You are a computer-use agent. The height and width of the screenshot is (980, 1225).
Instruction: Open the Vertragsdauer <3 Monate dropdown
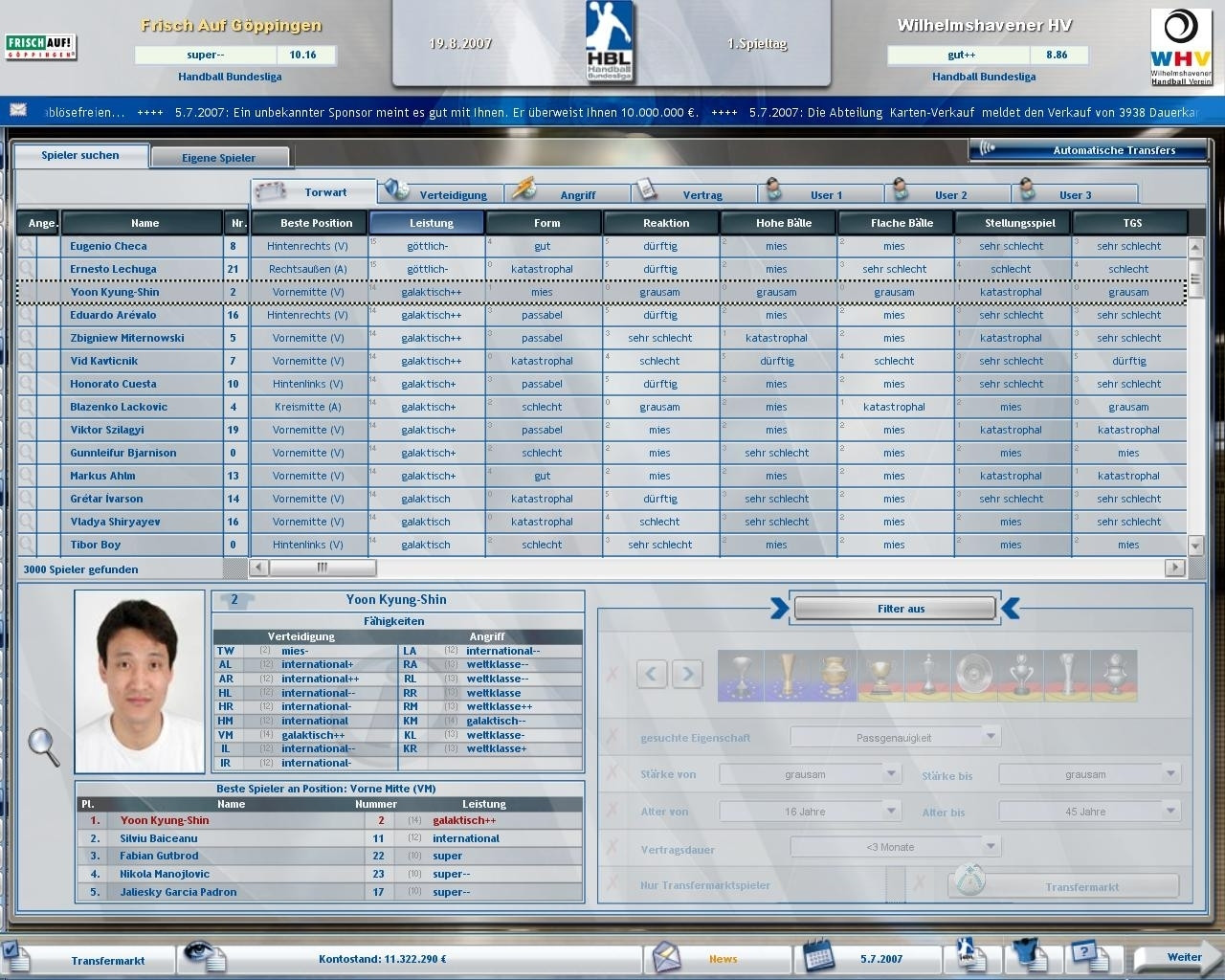[x=895, y=847]
